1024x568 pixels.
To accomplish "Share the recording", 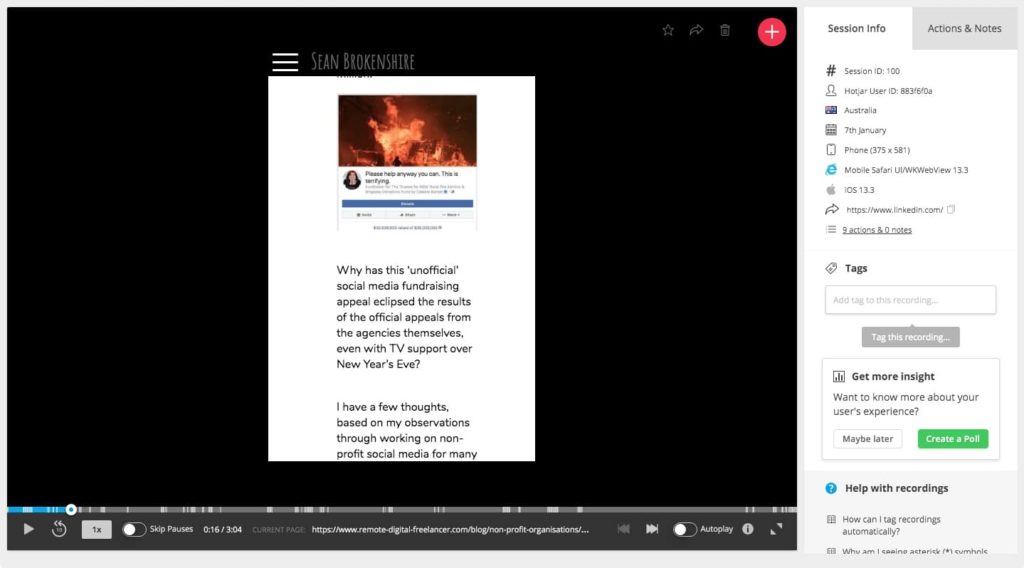I will click(696, 30).
